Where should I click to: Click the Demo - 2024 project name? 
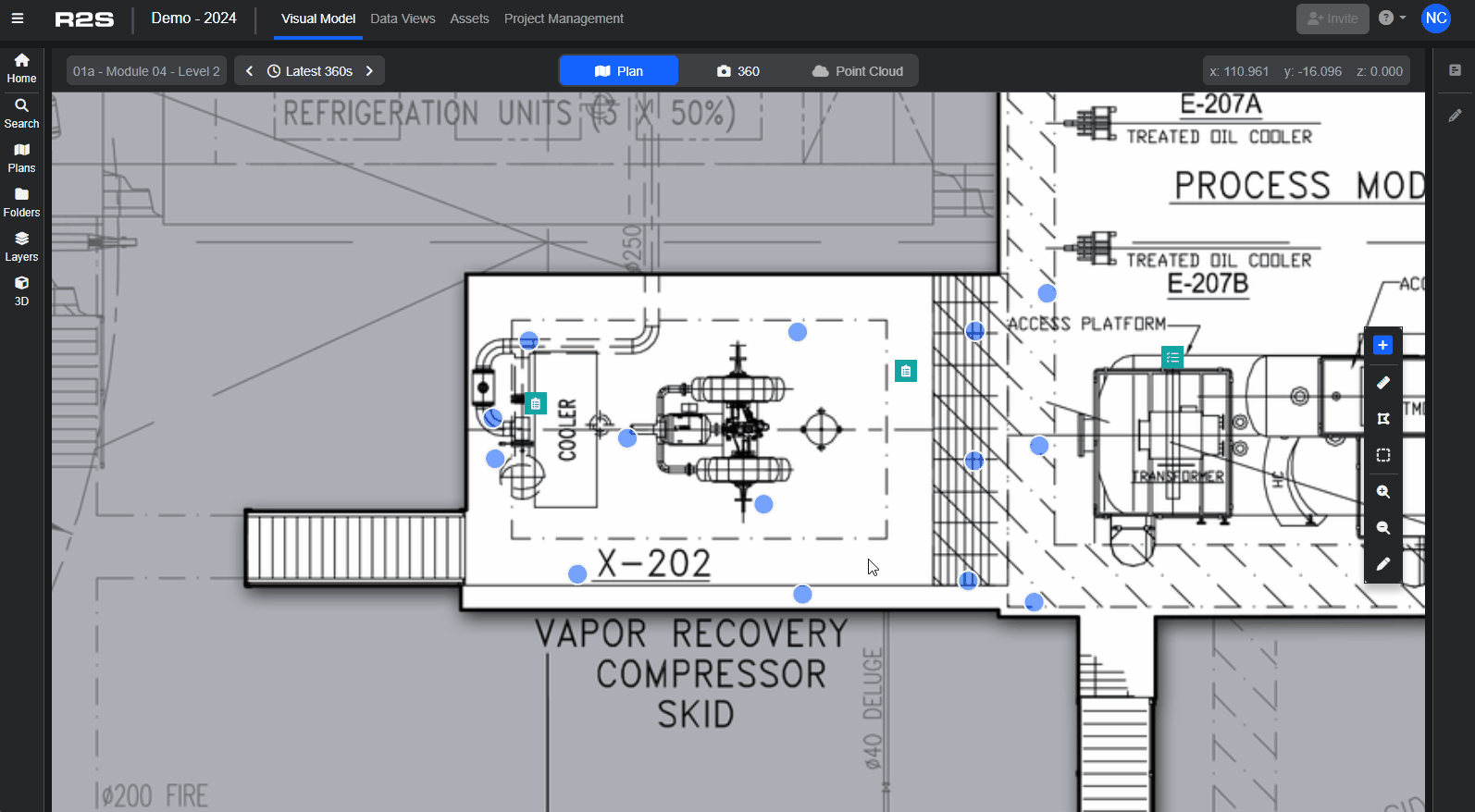(193, 18)
